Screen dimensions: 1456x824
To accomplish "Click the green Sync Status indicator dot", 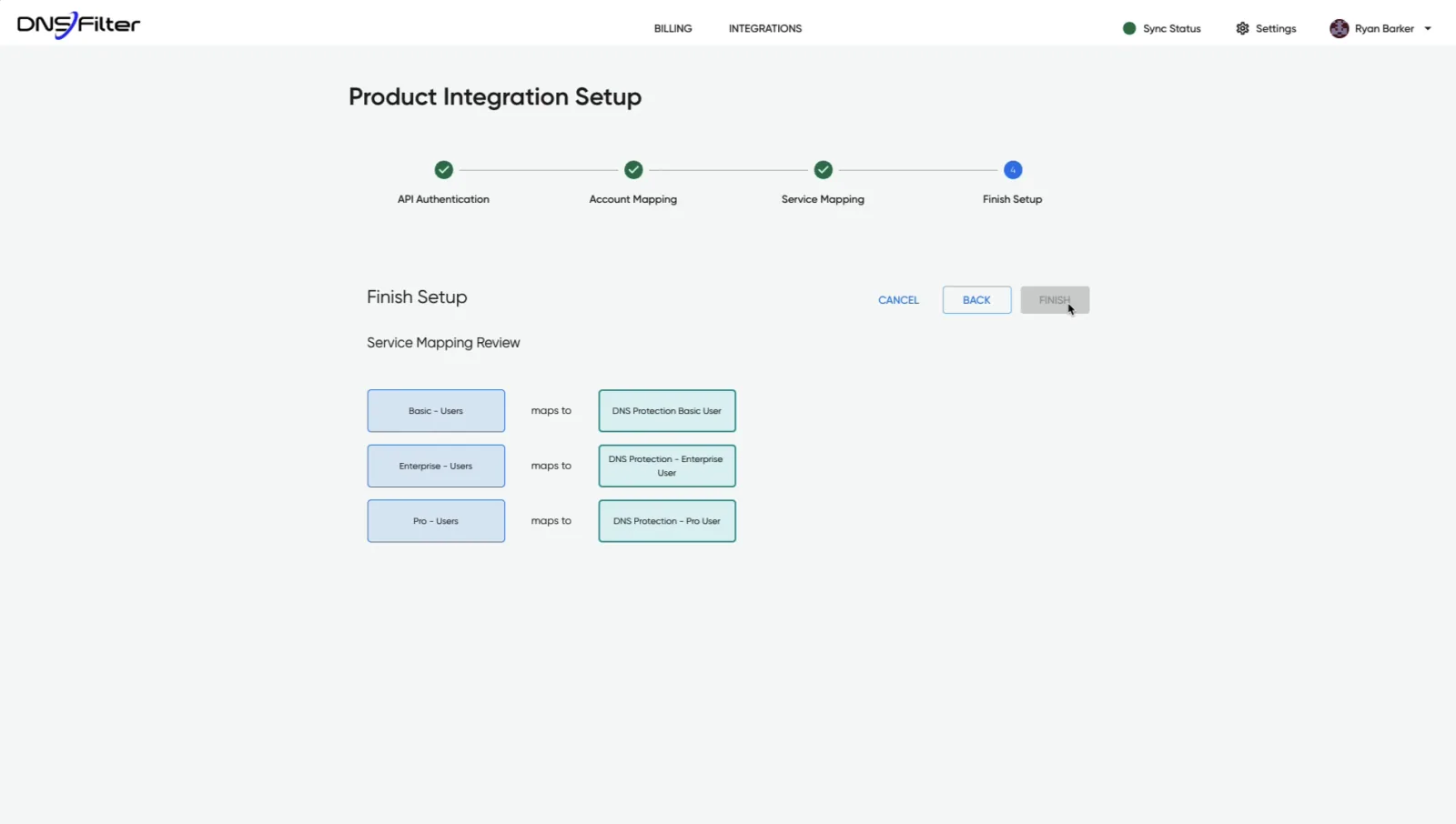I will [x=1129, y=28].
